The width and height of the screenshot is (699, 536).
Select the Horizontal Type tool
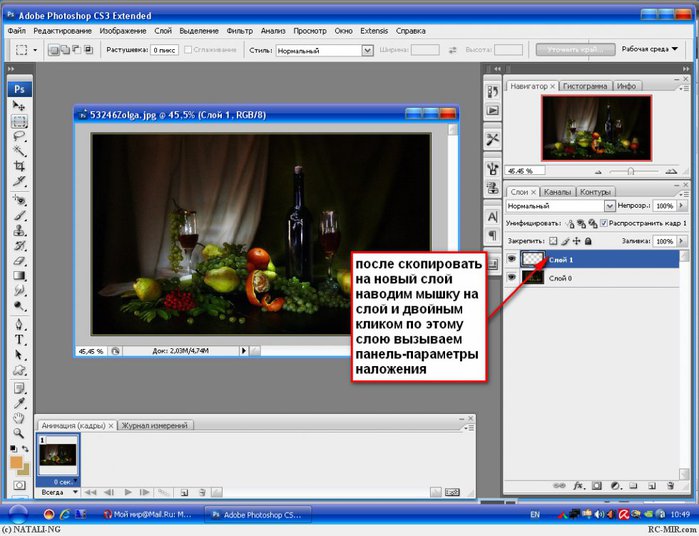(x=19, y=339)
